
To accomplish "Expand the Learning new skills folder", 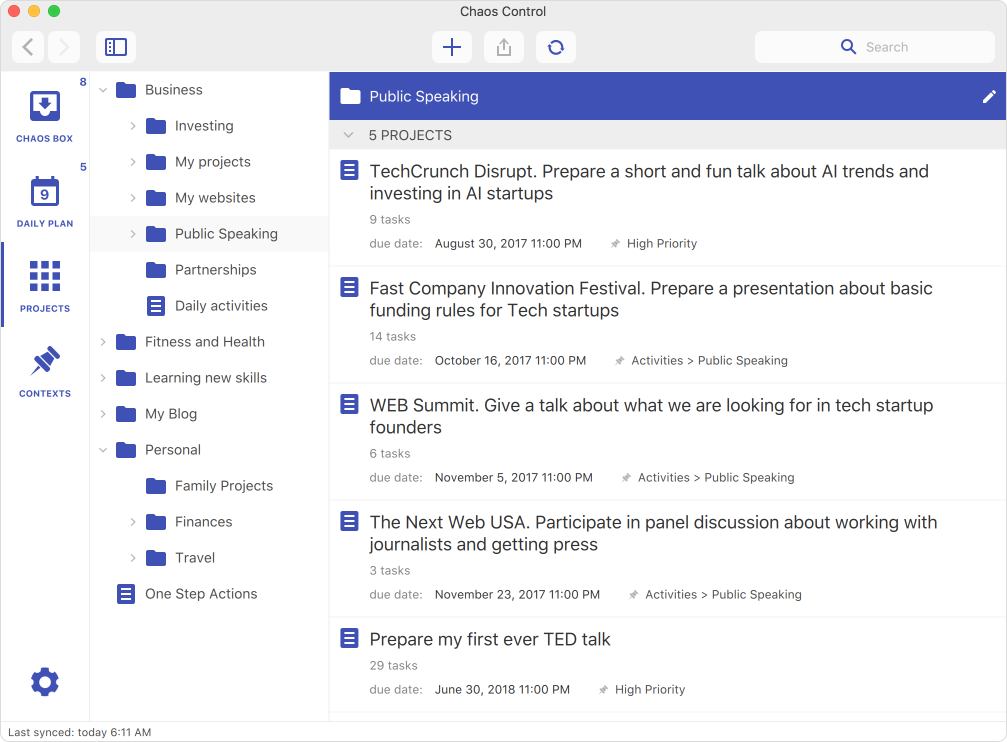I will (103, 378).
